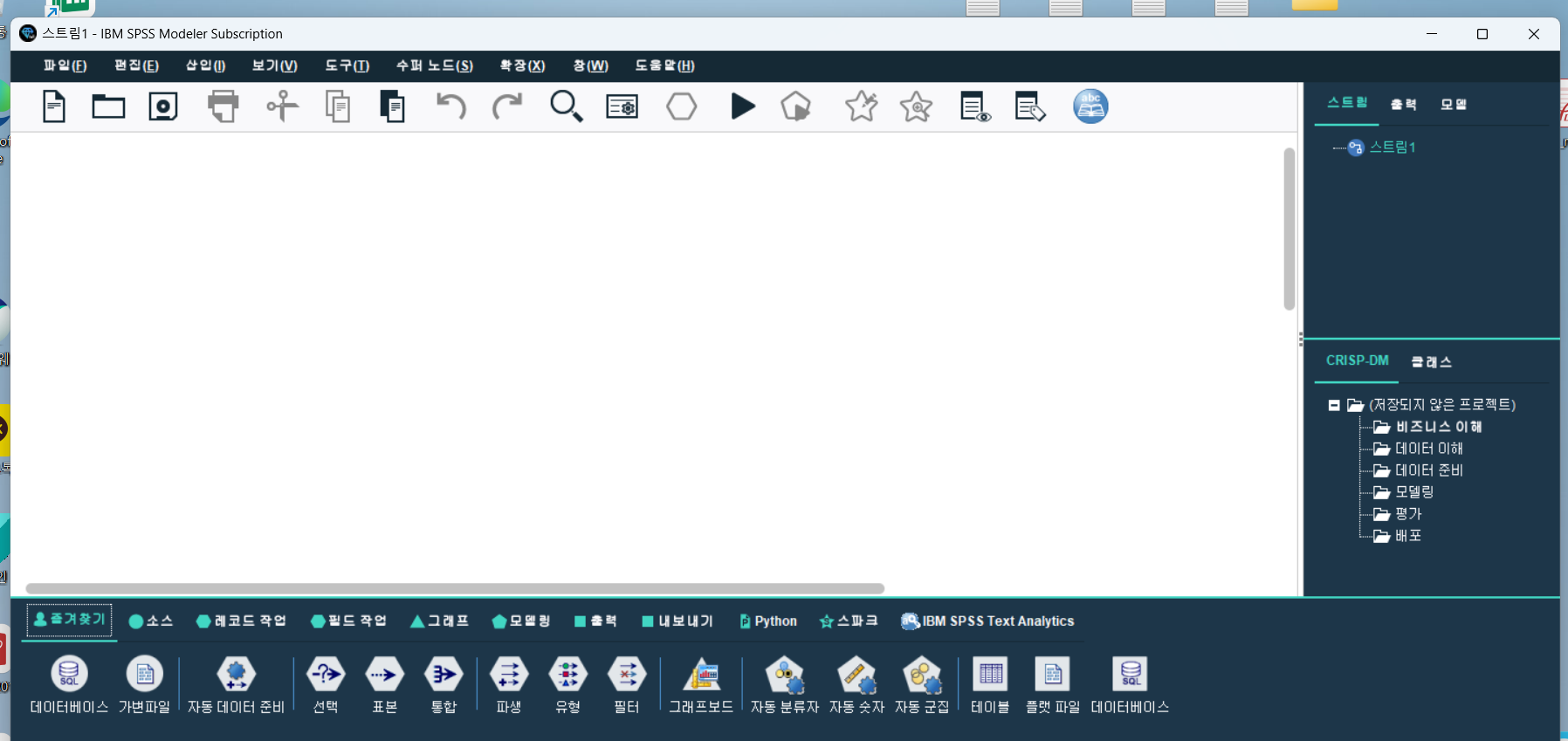This screenshot has height=741, width=1568.
Task: Open the 스파크 palette tab
Action: (x=849, y=621)
